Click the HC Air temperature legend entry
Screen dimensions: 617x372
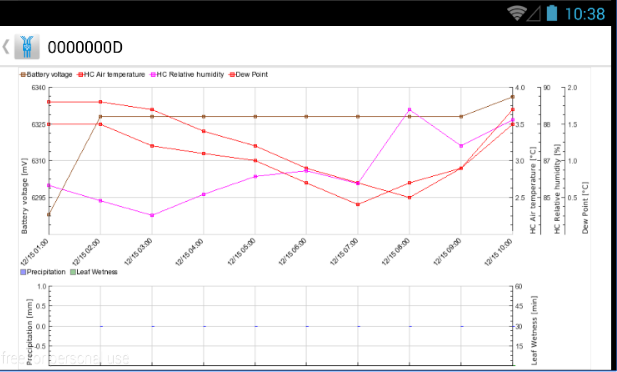tap(111, 74)
